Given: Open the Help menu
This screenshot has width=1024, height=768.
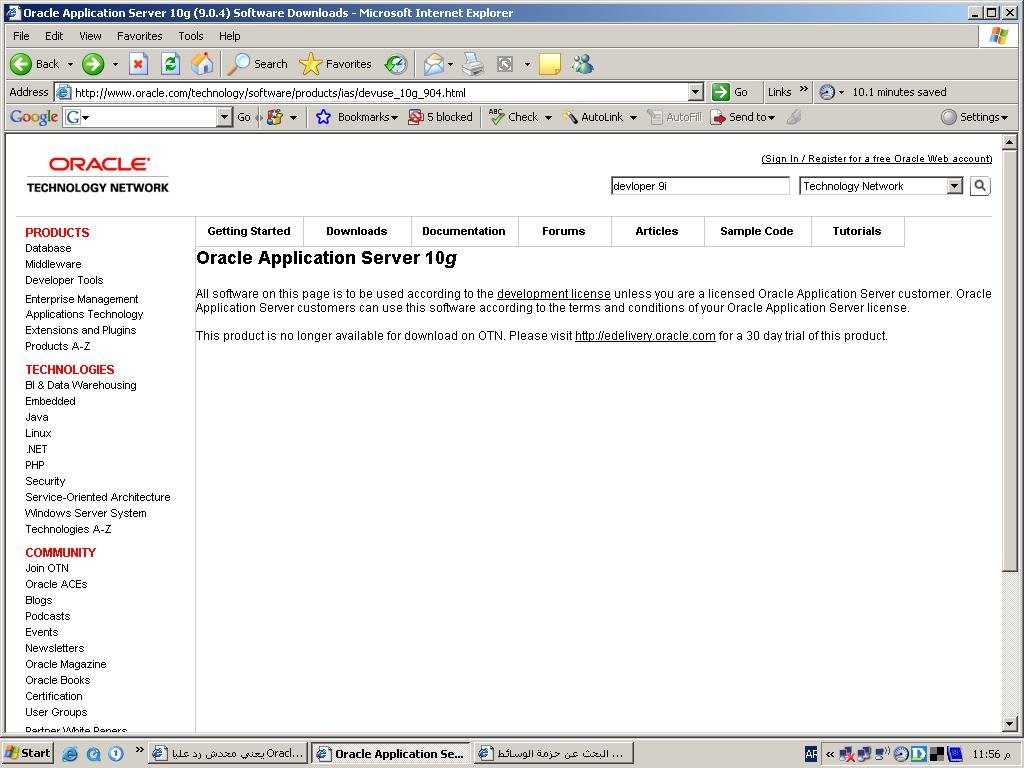Looking at the screenshot, I should click(x=229, y=36).
